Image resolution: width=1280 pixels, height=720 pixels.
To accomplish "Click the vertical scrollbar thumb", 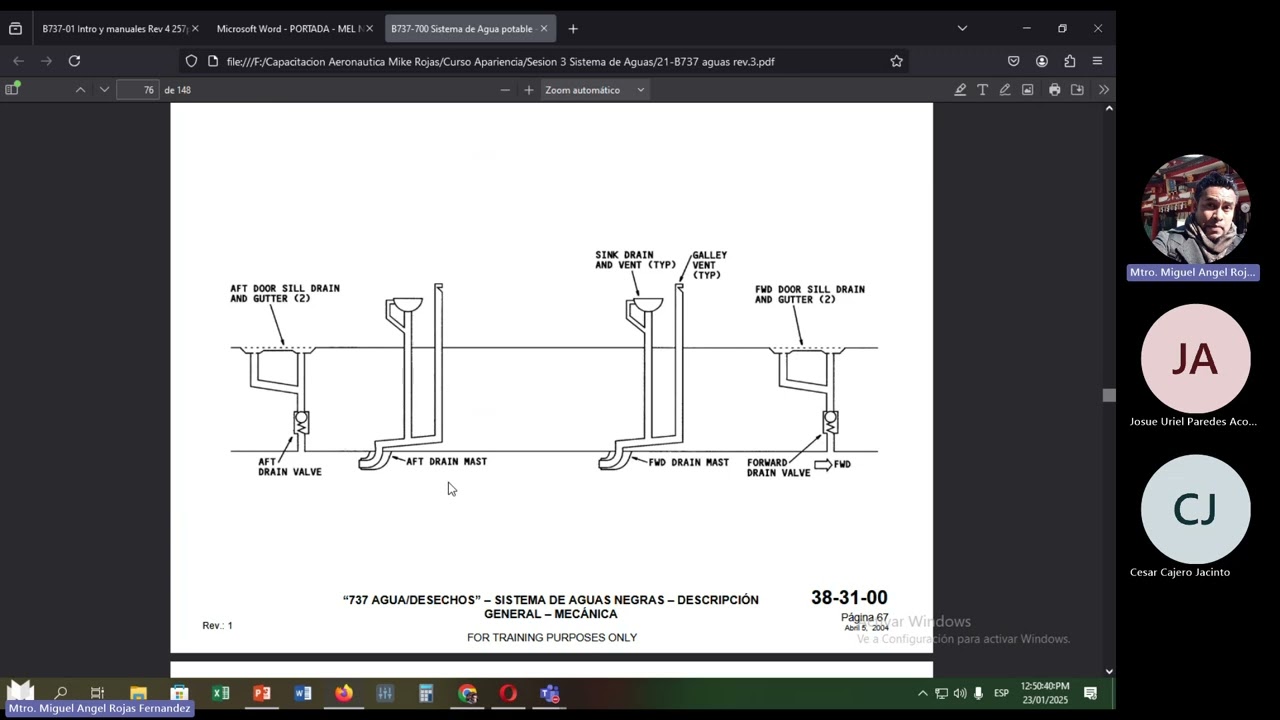I will pos(1108,395).
